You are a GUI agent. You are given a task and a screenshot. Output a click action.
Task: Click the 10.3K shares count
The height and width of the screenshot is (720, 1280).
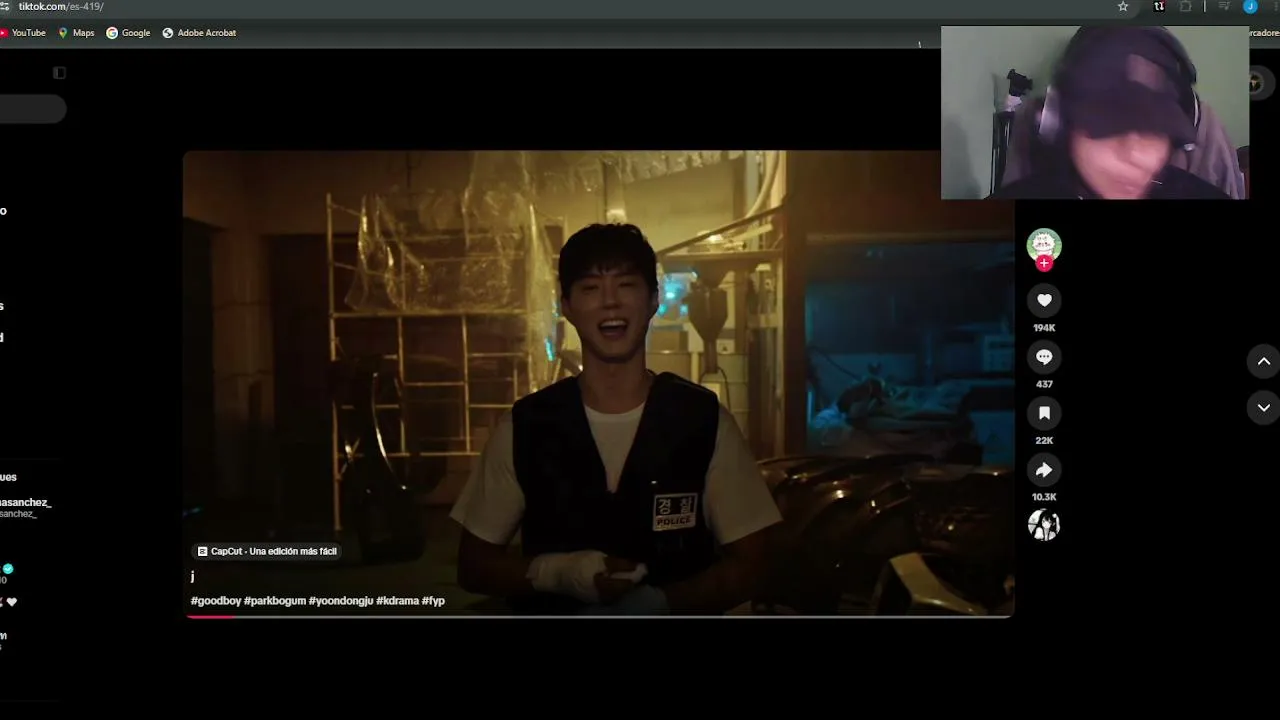pyautogui.click(x=1044, y=497)
